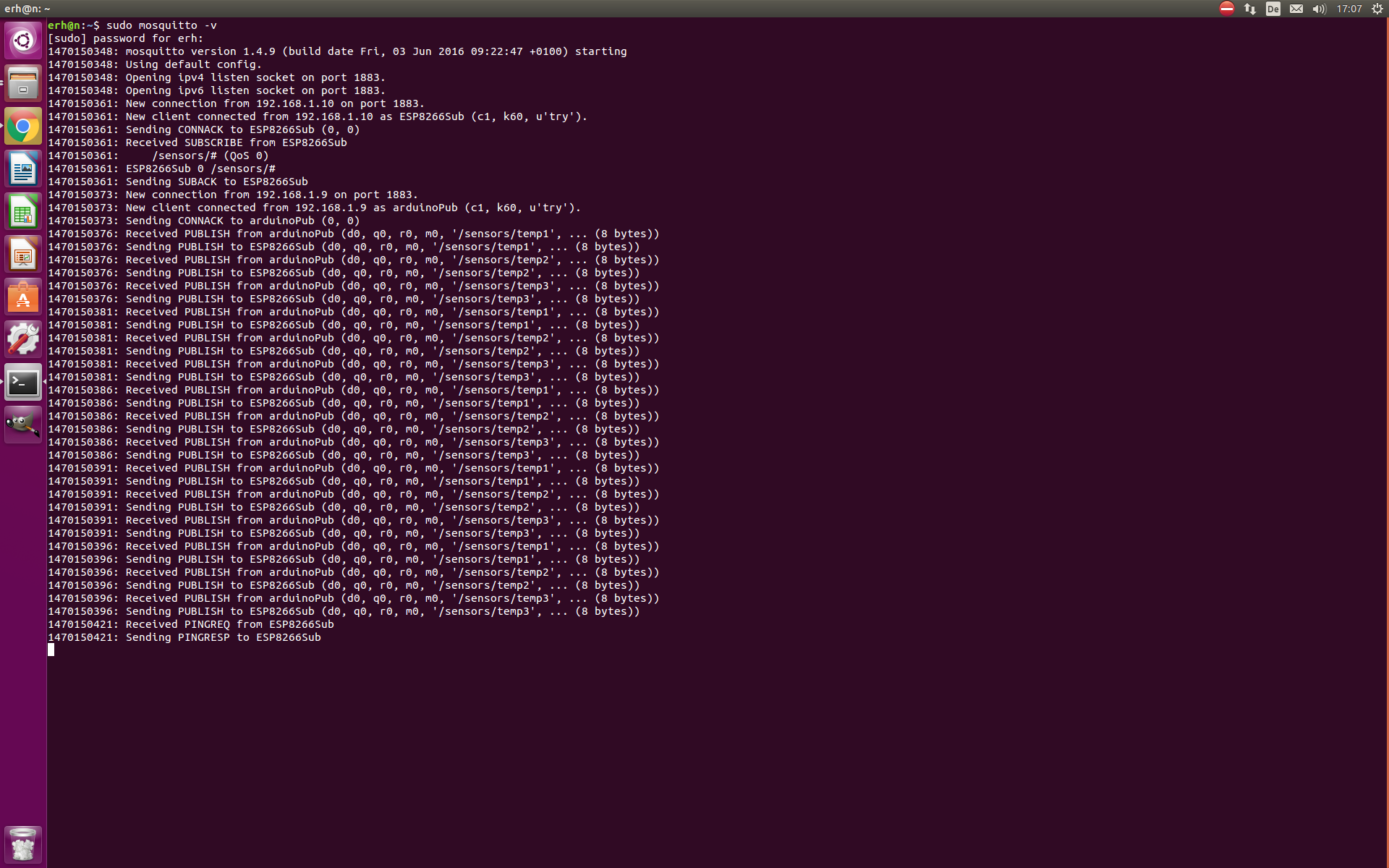Screen dimensions: 1389x868
Task: Click 'Received PINGREQ from ESP8266Sub' line
Action: coord(191,624)
